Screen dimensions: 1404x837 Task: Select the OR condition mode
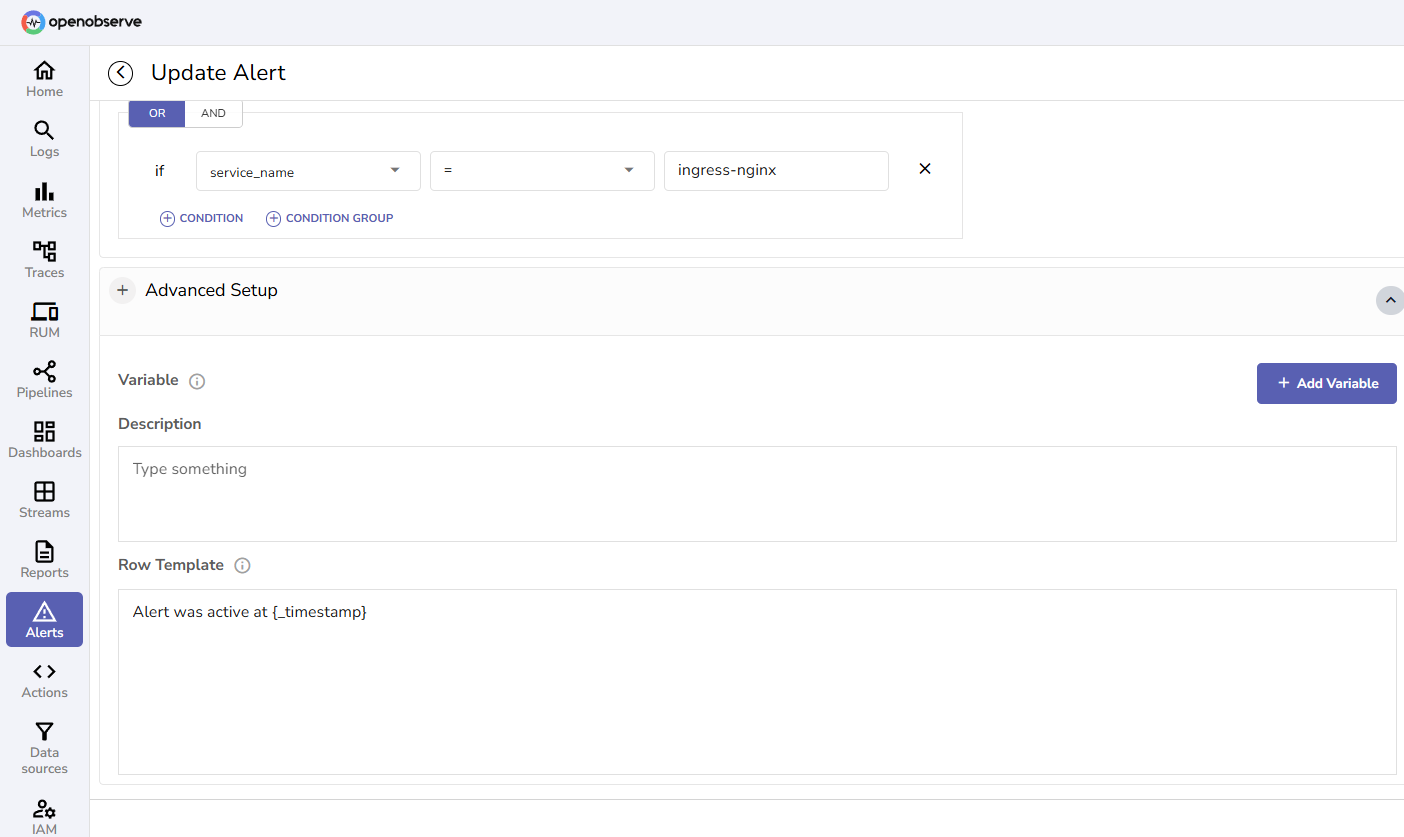156,113
